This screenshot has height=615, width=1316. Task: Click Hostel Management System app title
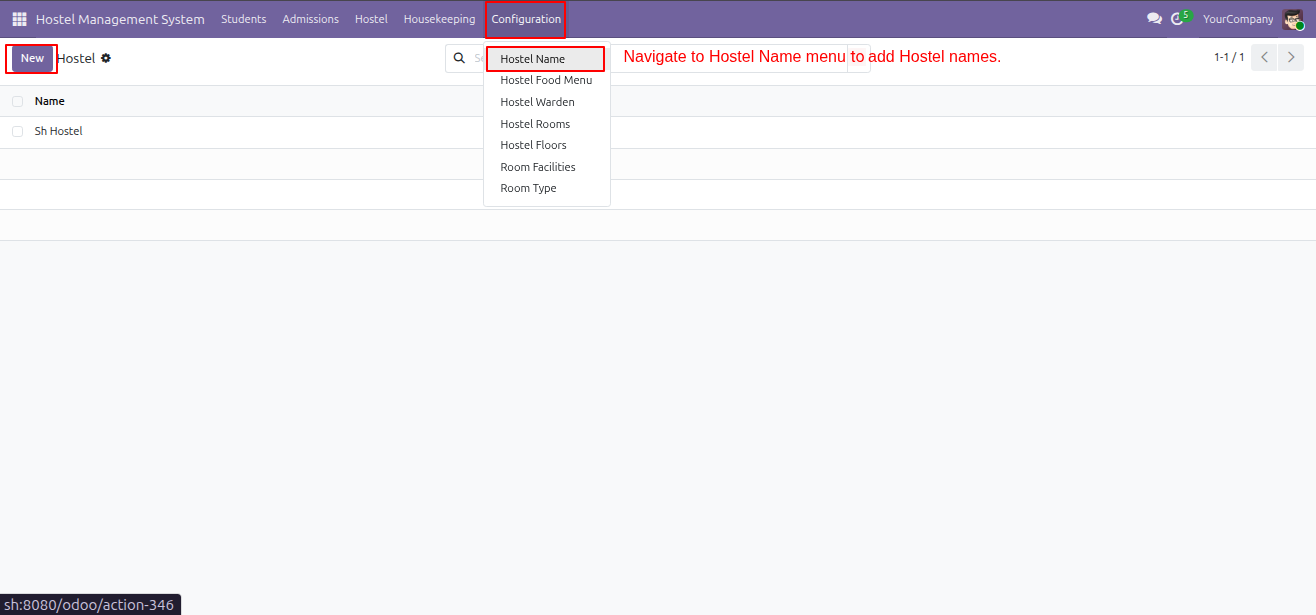click(120, 19)
